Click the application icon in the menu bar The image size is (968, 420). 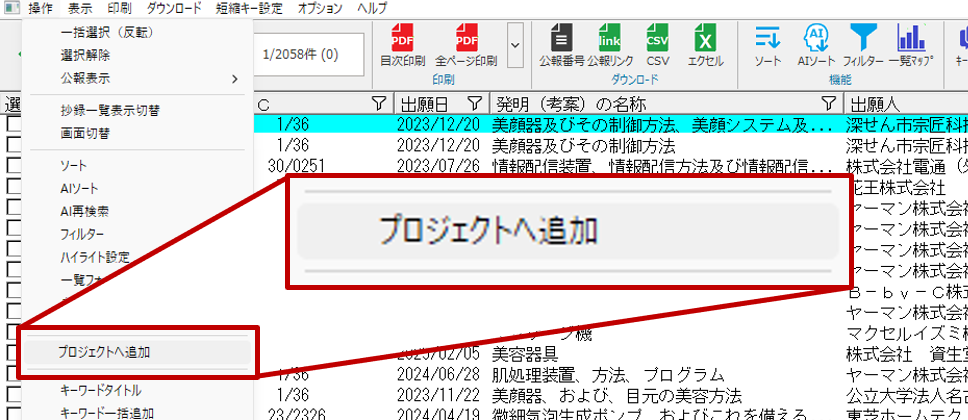[x=12, y=9]
